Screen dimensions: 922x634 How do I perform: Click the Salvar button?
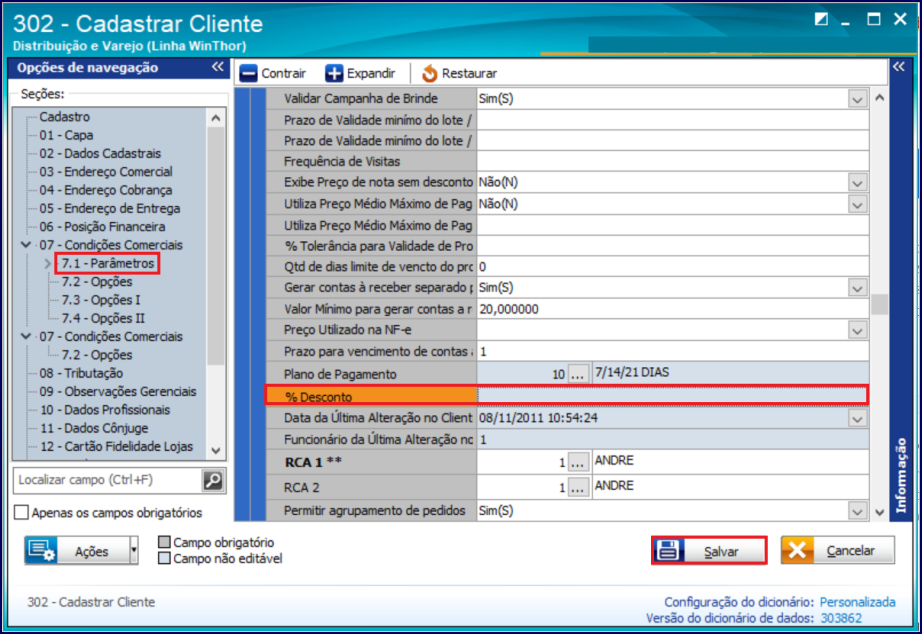(709, 550)
